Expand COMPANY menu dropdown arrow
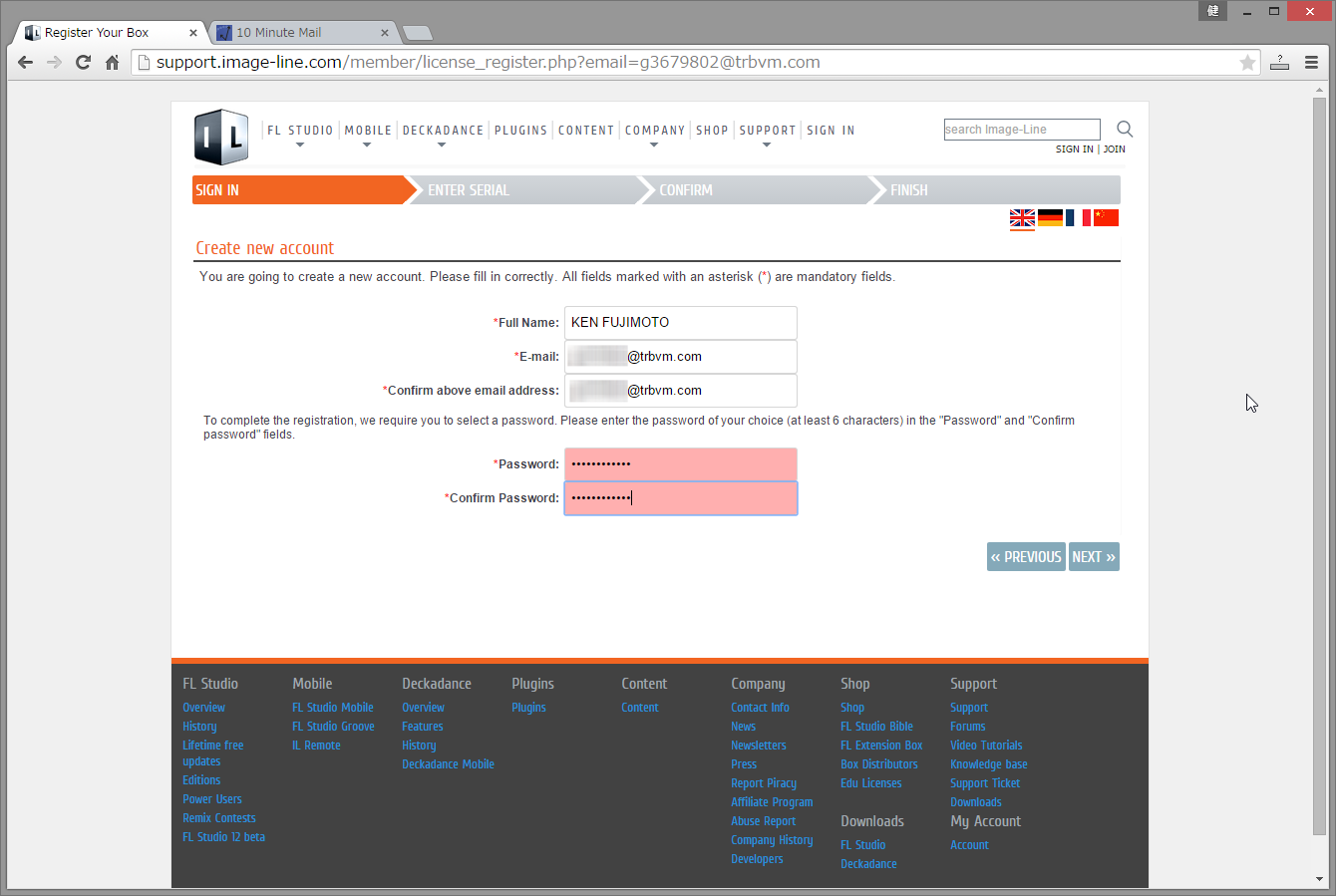 (x=654, y=146)
